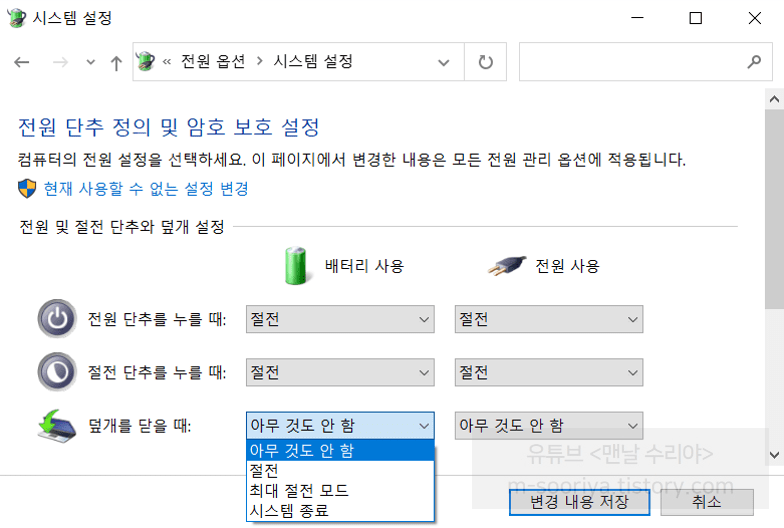
Task: Click the shield icon next to settings link
Action: click(x=27, y=189)
